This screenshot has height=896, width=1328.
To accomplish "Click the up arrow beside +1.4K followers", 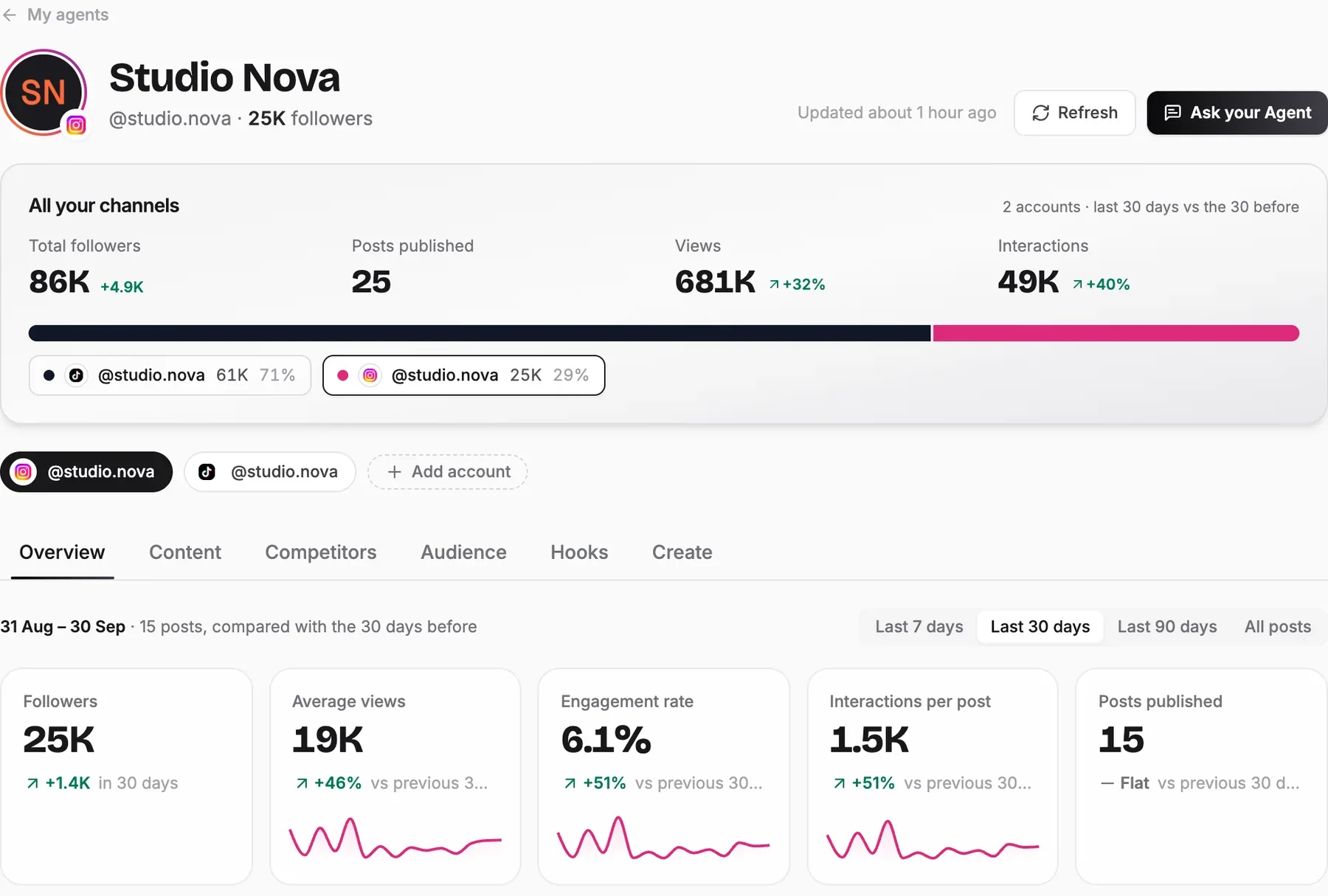I will (x=32, y=784).
